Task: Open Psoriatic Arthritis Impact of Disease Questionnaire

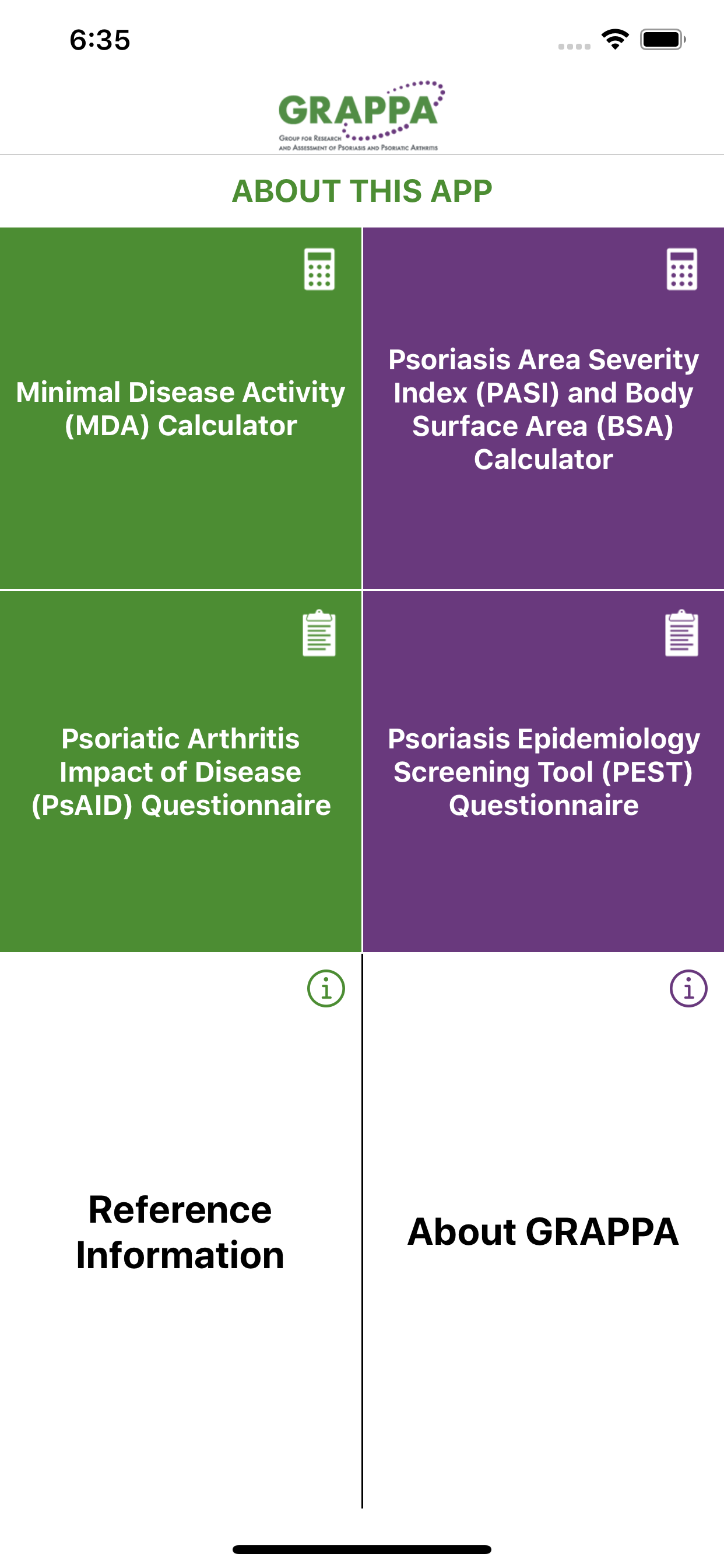Action: (181, 771)
